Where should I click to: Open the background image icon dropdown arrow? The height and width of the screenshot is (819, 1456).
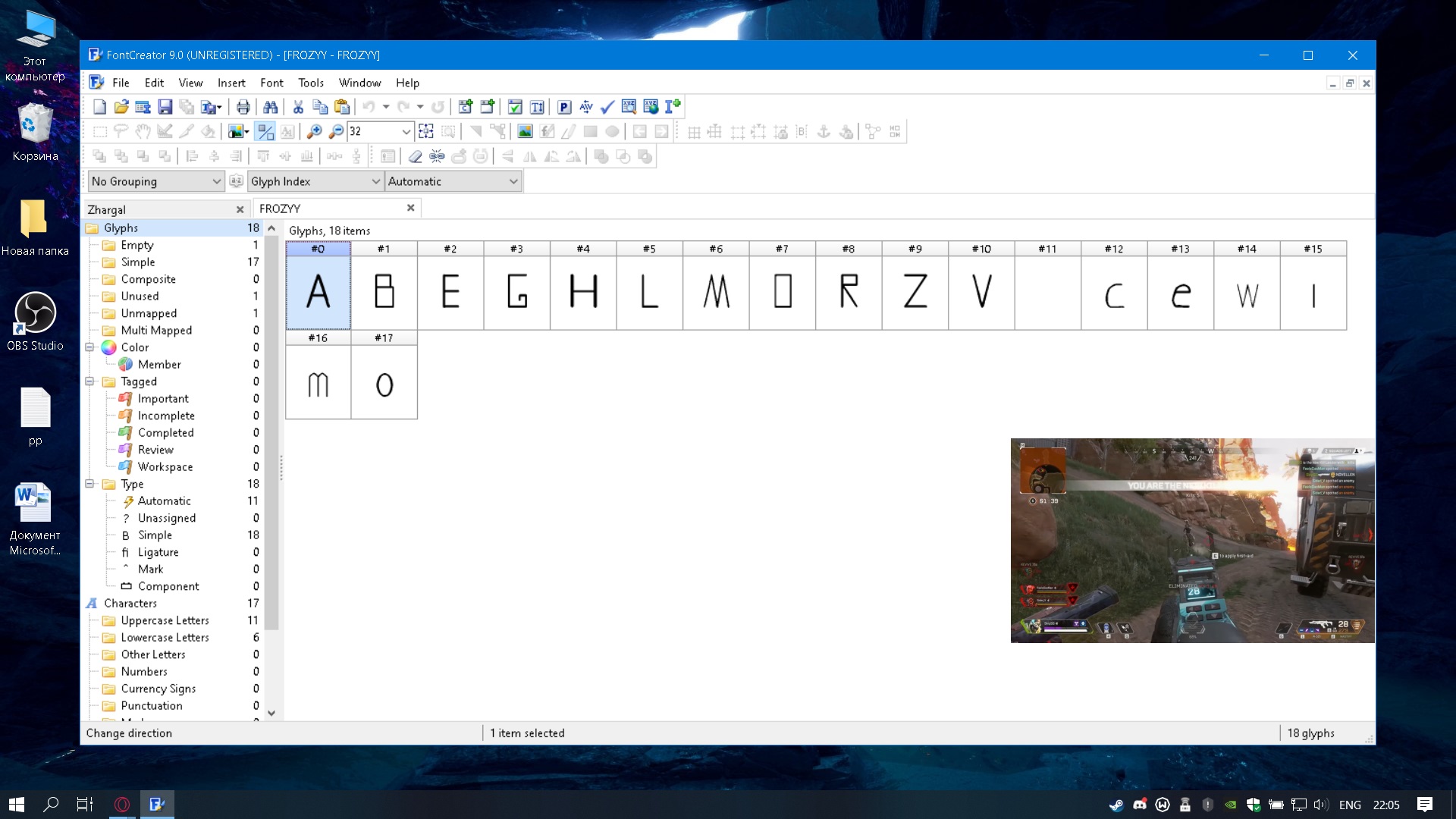(x=246, y=133)
